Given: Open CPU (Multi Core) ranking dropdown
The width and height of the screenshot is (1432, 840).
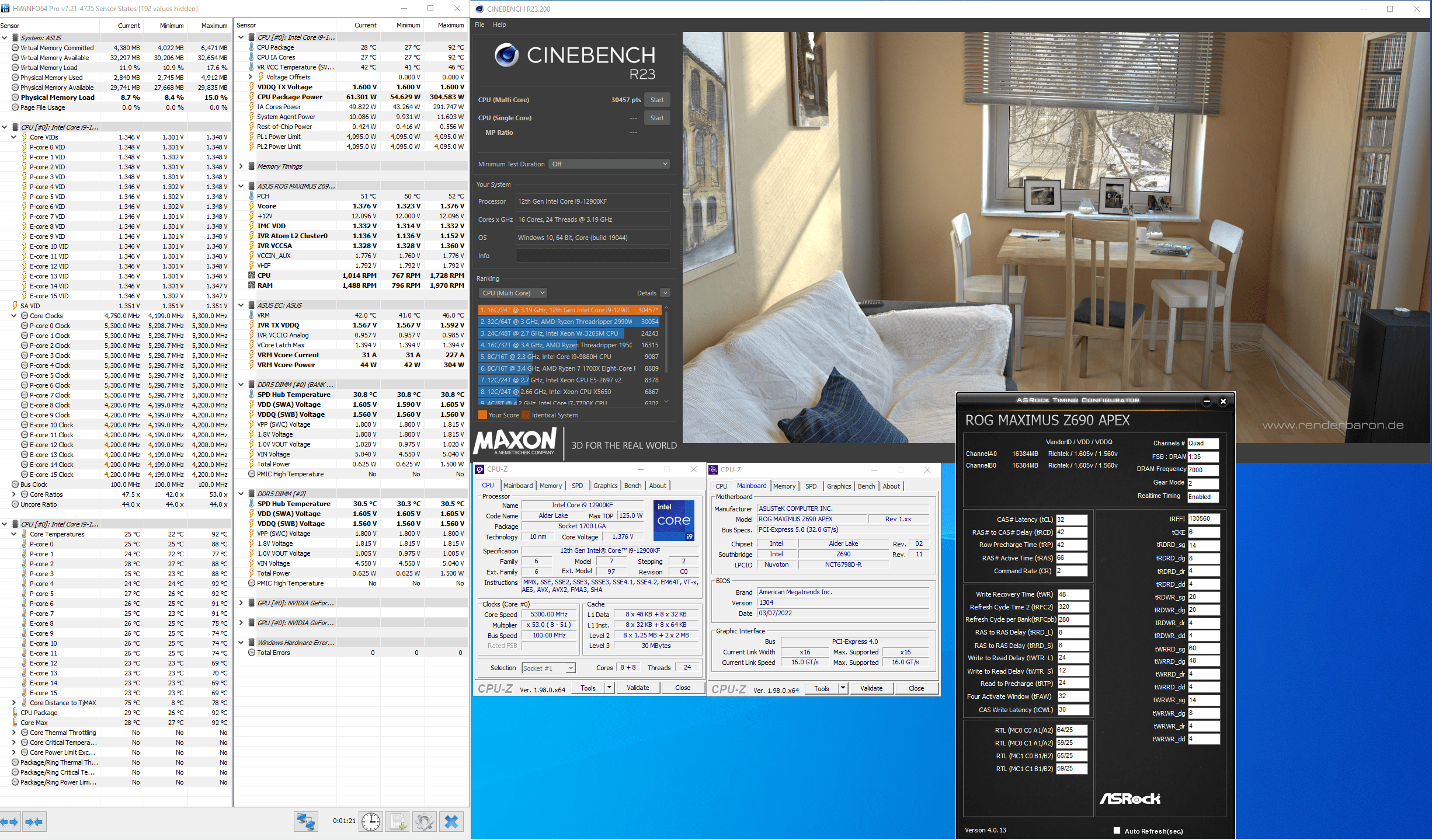Looking at the screenshot, I should 513,293.
